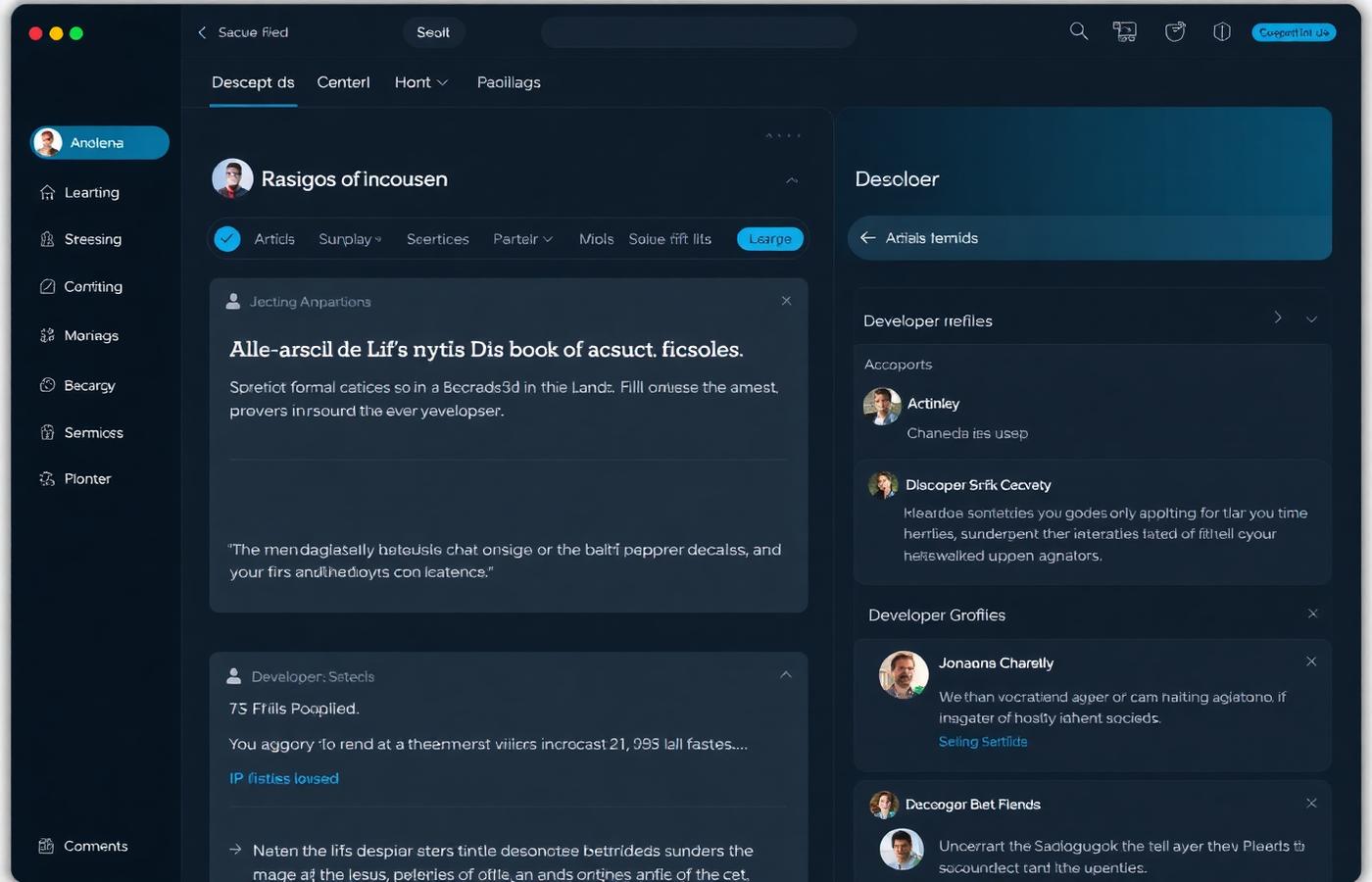Select the Miols filter tab
The width and height of the screenshot is (1372, 882).
pos(596,239)
